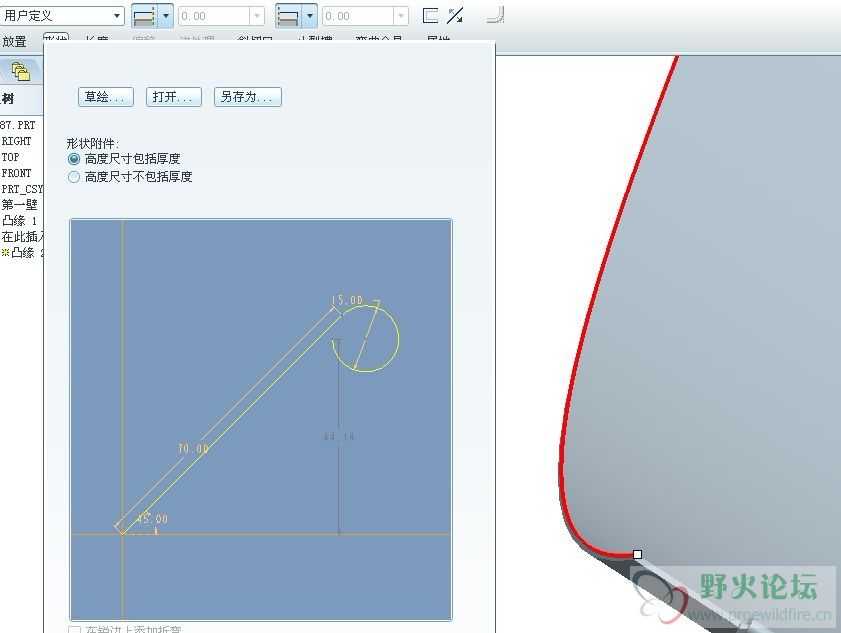
Task: Open the 形状 tab
Action: 56,39
